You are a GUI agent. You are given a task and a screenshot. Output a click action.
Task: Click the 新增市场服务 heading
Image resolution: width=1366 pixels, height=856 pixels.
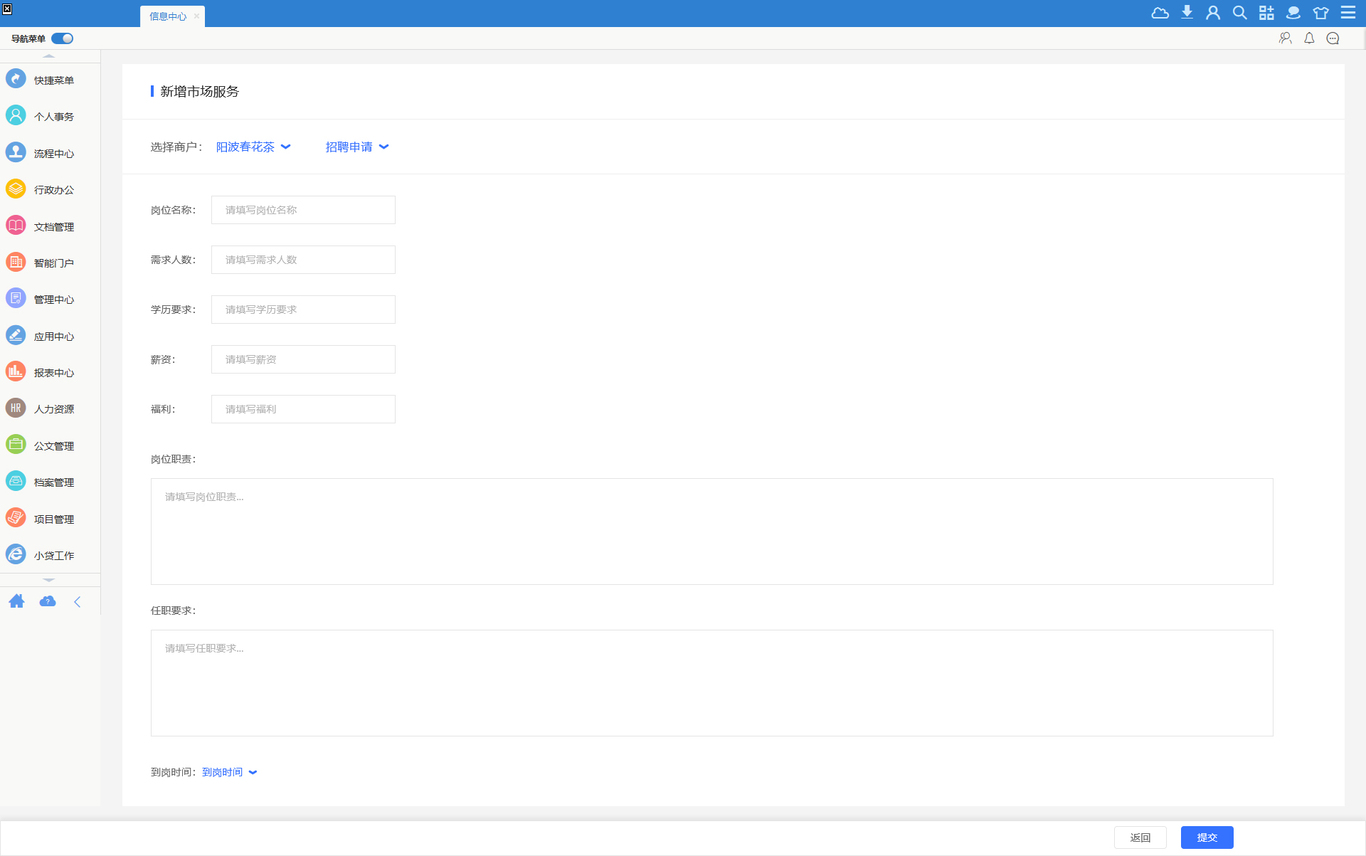(x=200, y=91)
